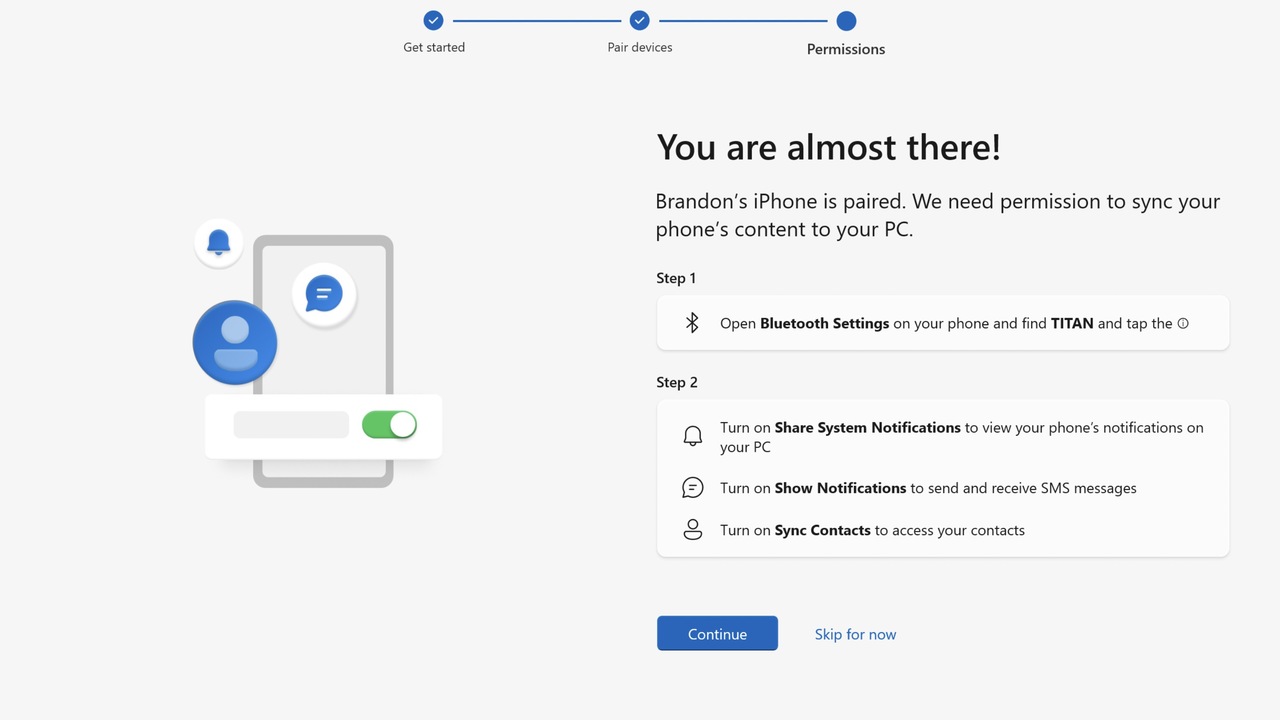Click the gray placeholder bar beside the toggle
The image size is (1280, 720).
point(291,425)
